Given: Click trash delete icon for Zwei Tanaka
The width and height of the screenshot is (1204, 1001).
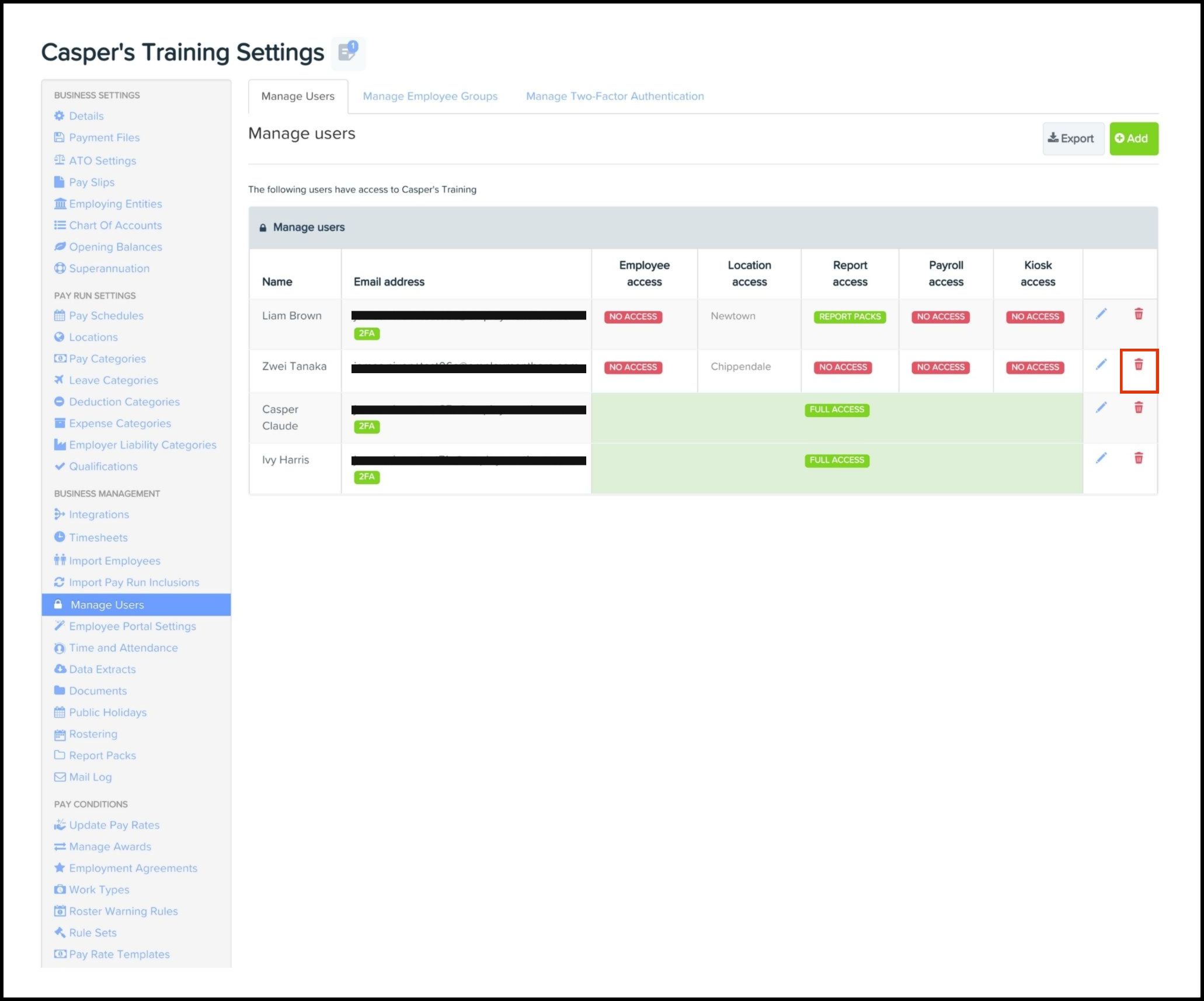Looking at the screenshot, I should coord(1138,365).
